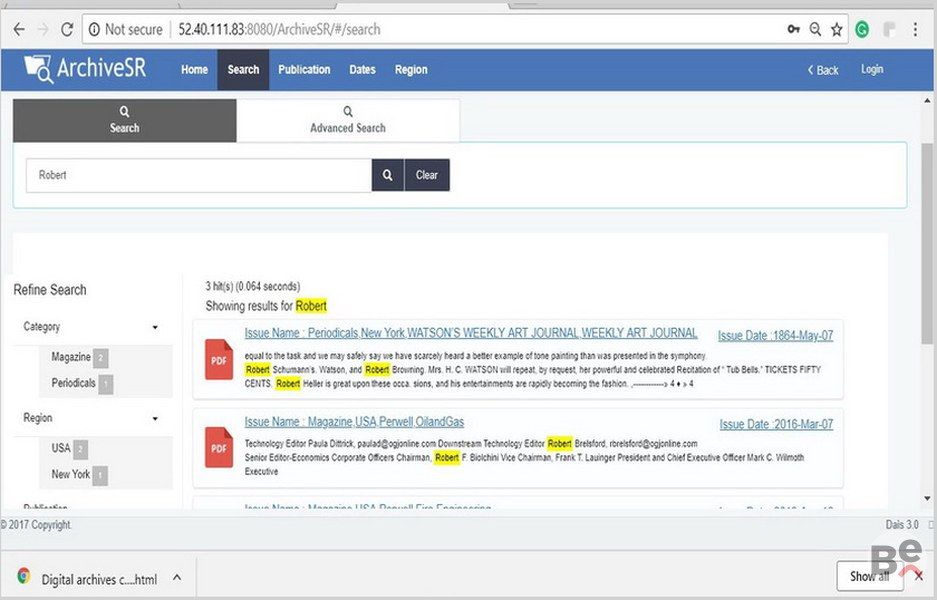This screenshot has height=600, width=937.
Task: Open the Publication menu in navbar
Action: click(x=304, y=70)
